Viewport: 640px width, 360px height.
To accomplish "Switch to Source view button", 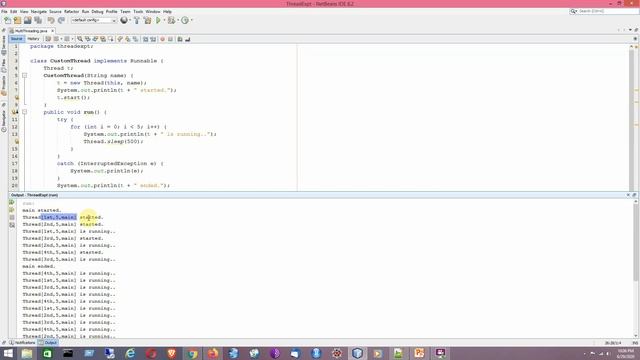I will coord(17,39).
